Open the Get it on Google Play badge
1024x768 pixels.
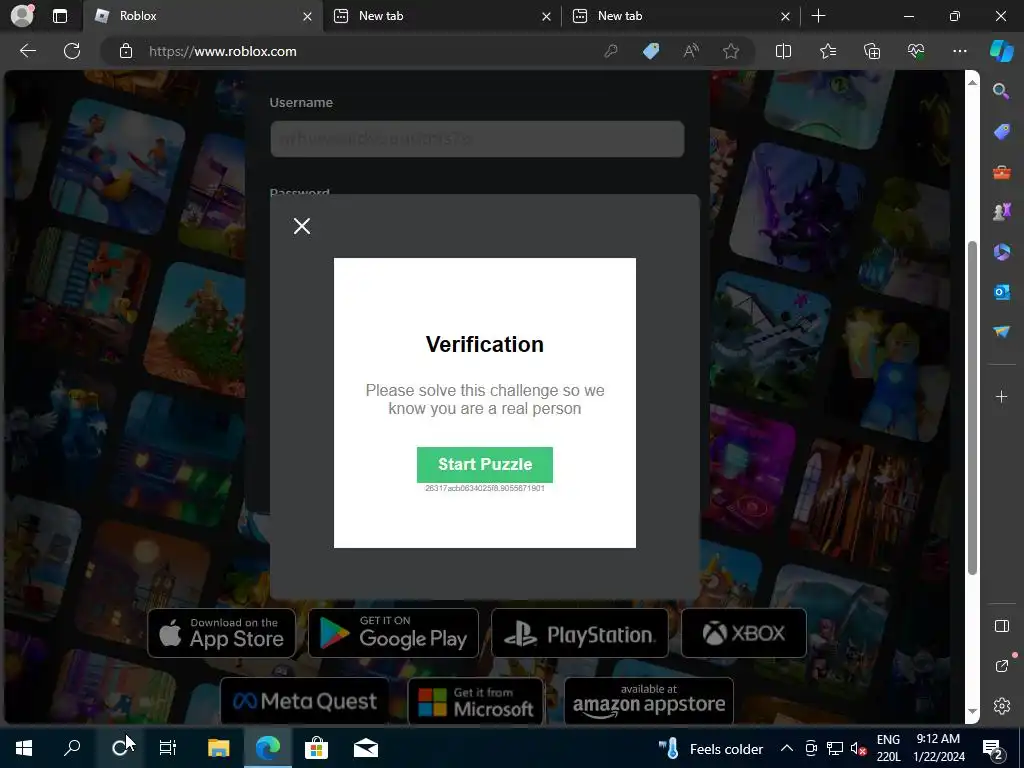coord(393,633)
